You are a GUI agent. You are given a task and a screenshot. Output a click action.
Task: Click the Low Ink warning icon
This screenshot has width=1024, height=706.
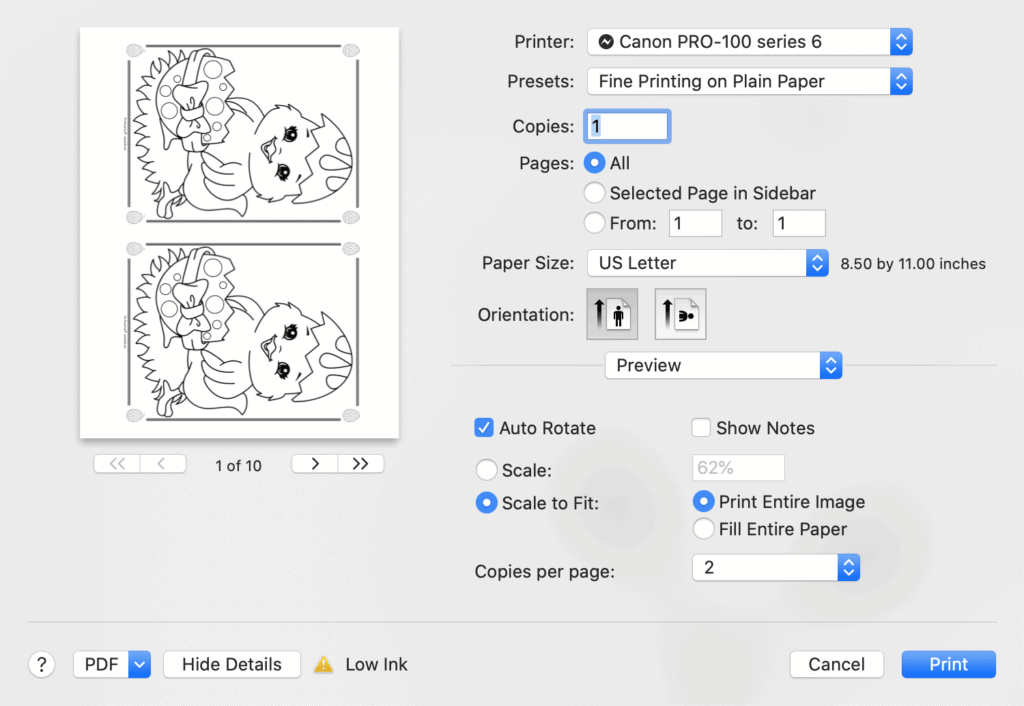pos(323,665)
